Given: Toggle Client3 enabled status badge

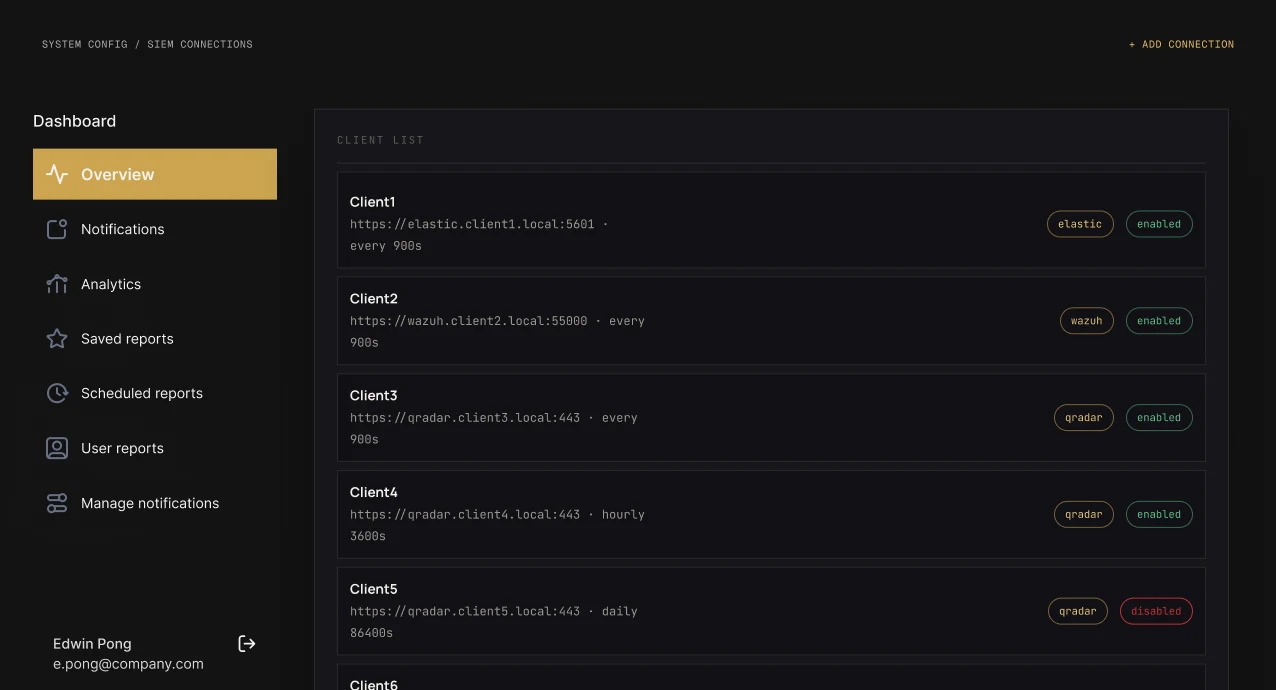Looking at the screenshot, I should pos(1159,418).
